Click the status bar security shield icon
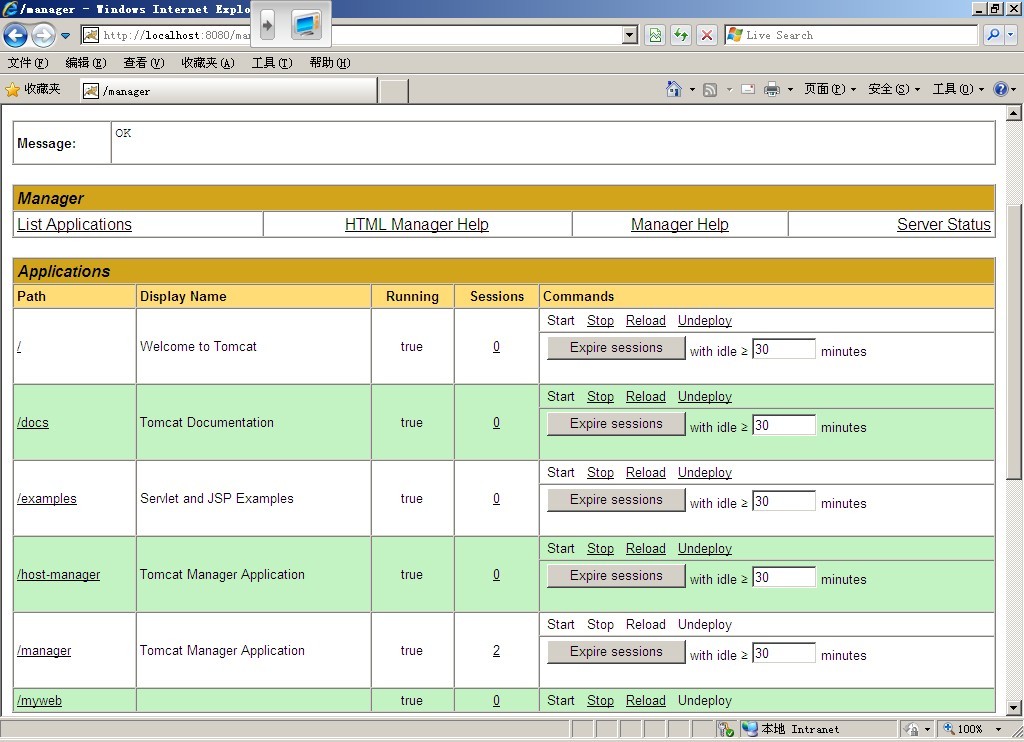The height and width of the screenshot is (742, 1024). coord(724,729)
